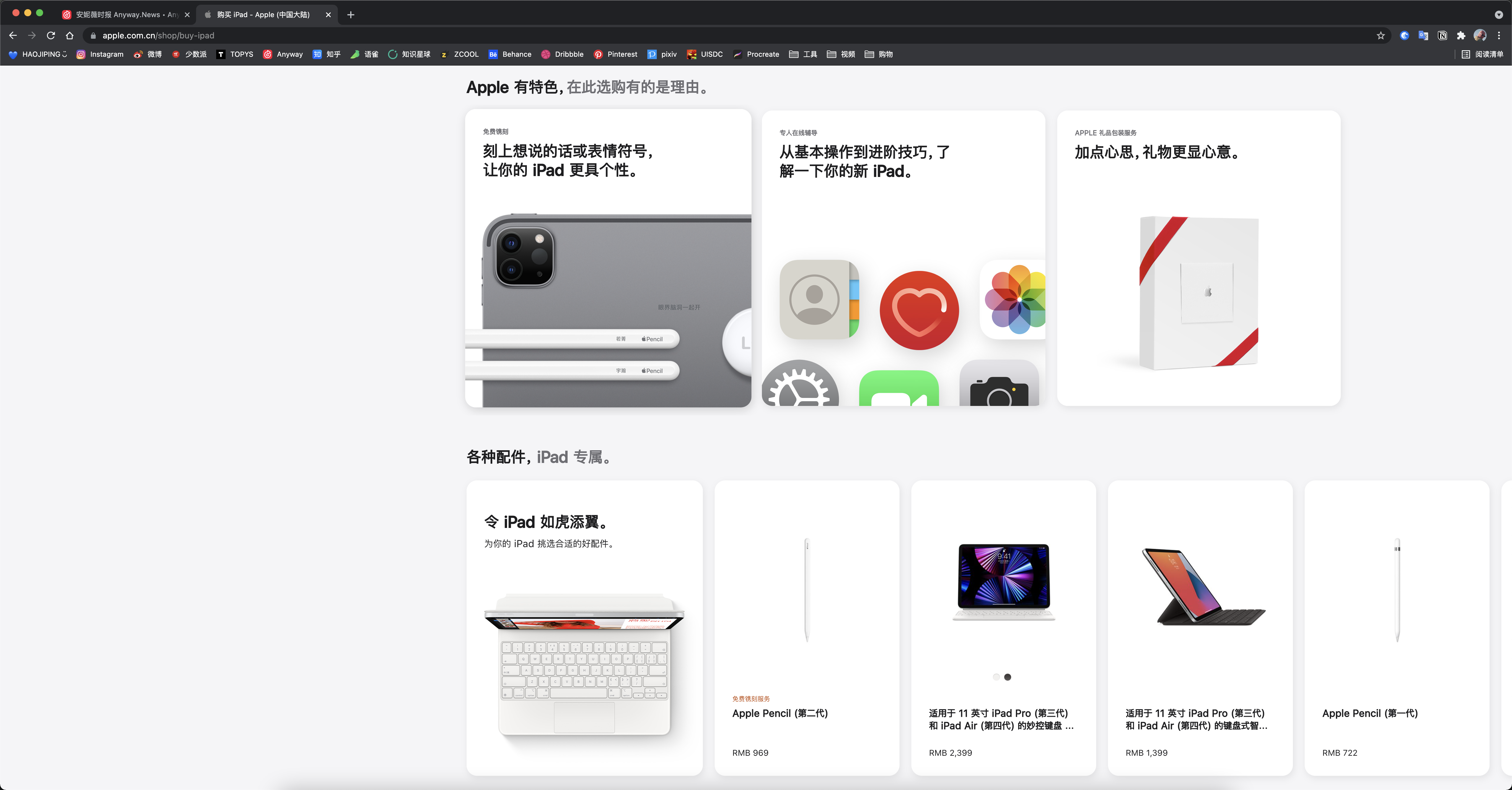This screenshot has height=790, width=1512.
Task: Open Google Translate extension icon
Action: [1423, 35]
